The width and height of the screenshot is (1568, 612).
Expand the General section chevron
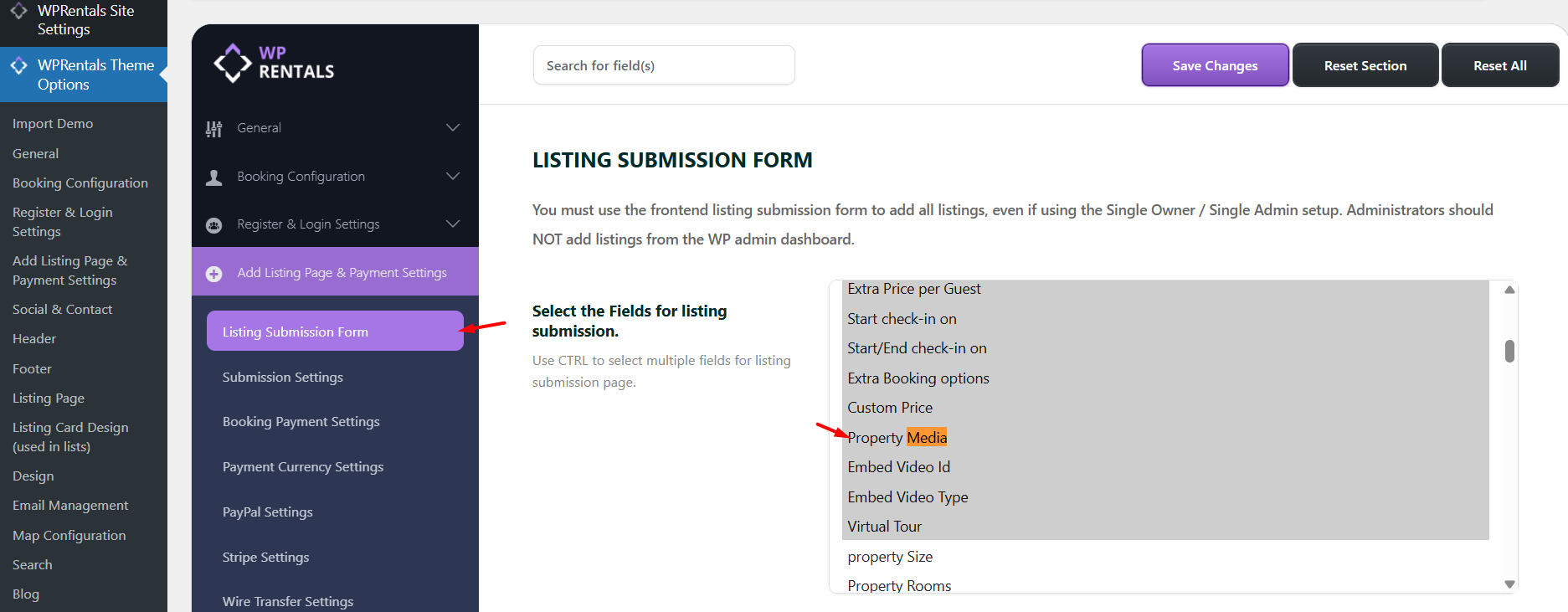click(x=453, y=127)
